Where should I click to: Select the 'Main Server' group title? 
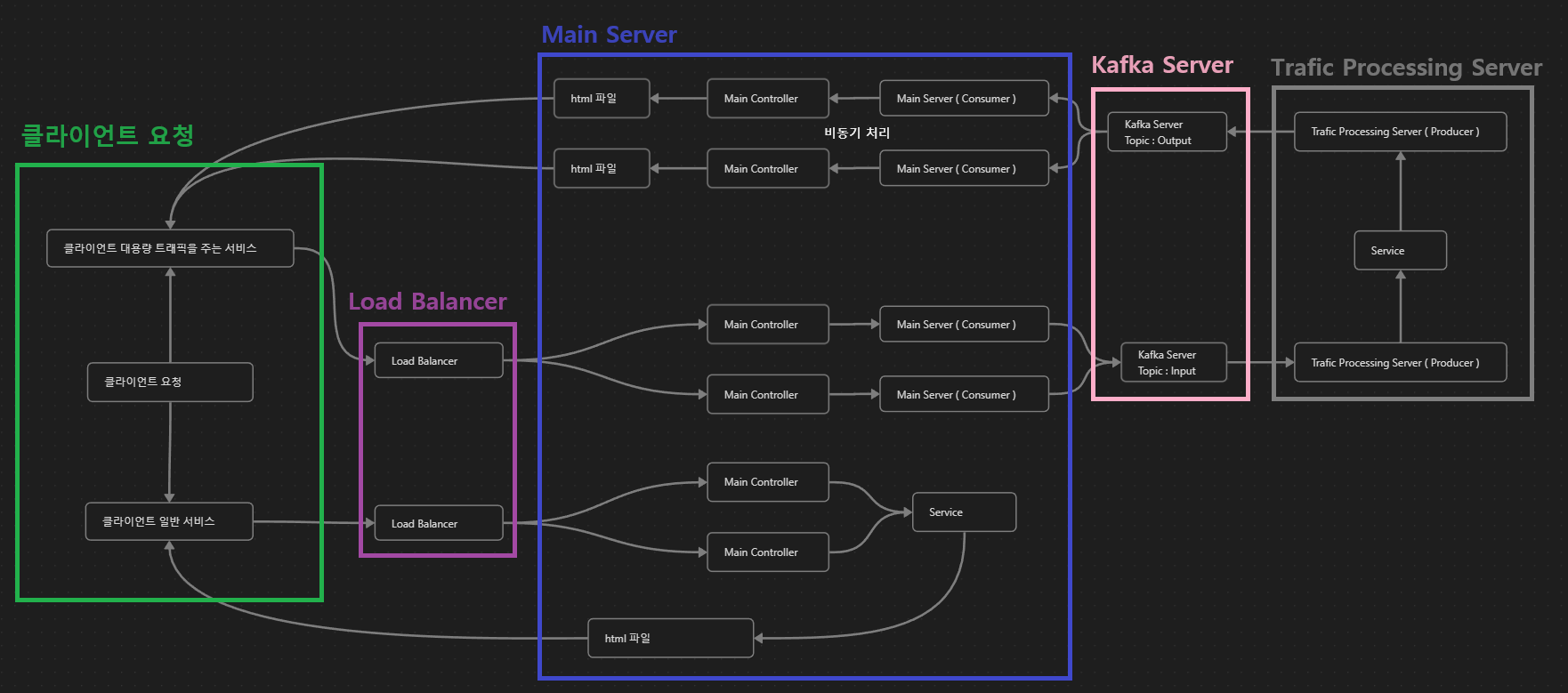pyautogui.click(x=609, y=35)
